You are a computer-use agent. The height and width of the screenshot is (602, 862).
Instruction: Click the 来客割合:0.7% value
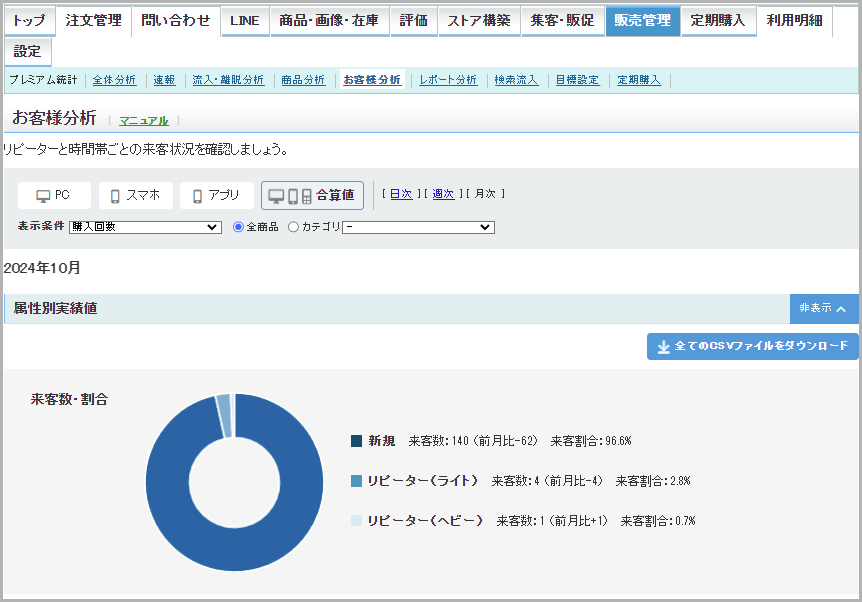[x=658, y=521]
